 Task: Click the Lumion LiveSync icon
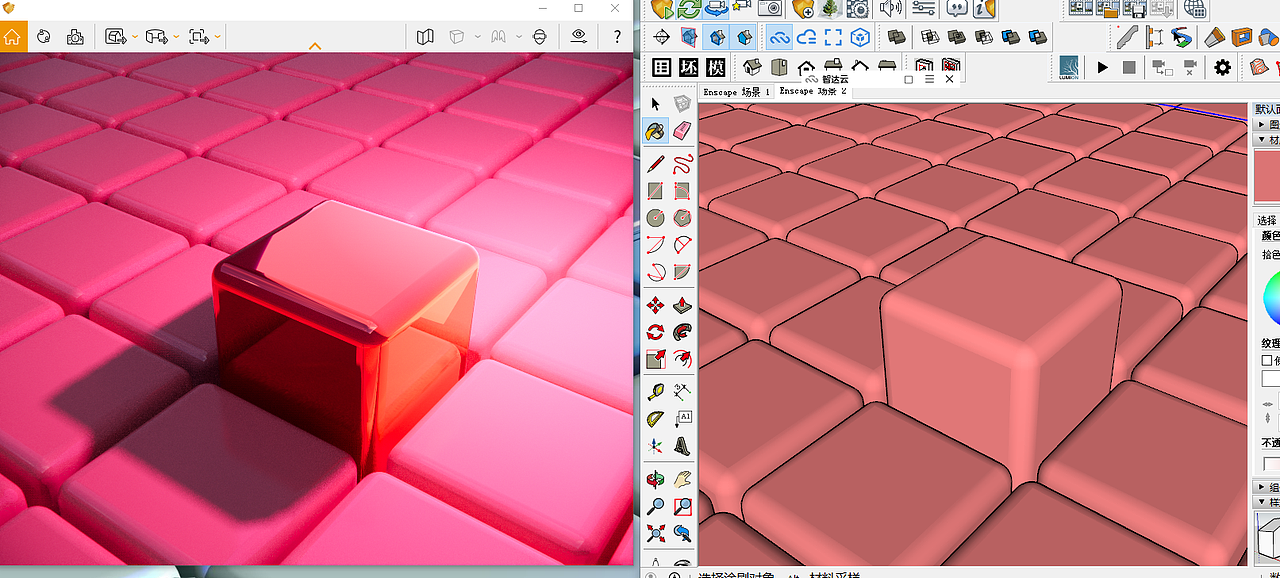[1067, 67]
